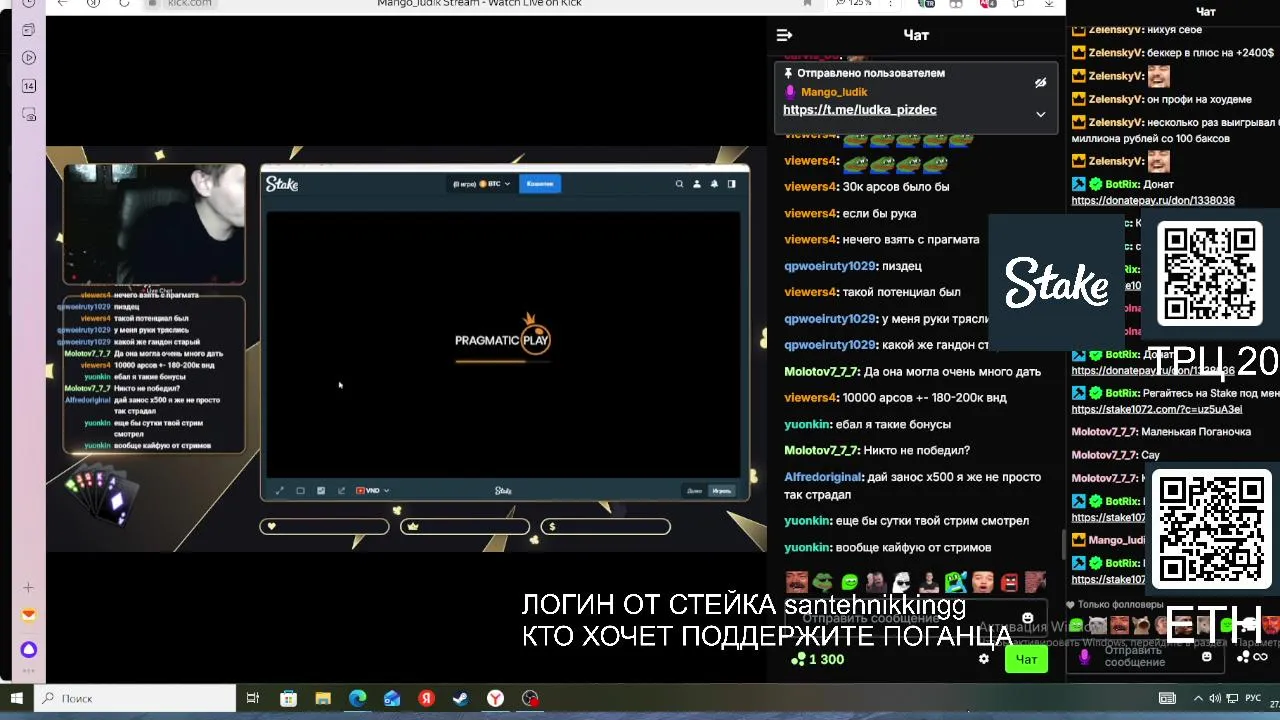Open the game popout icon under the game

click(x=341, y=491)
